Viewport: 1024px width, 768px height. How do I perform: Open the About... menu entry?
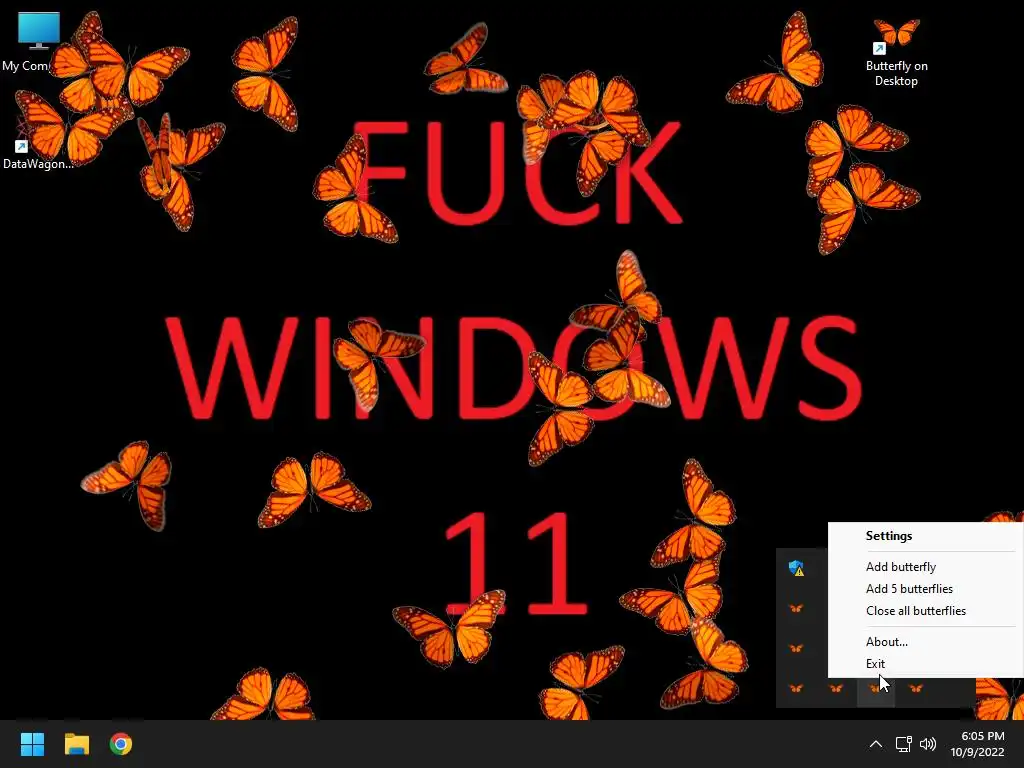[x=886, y=642]
